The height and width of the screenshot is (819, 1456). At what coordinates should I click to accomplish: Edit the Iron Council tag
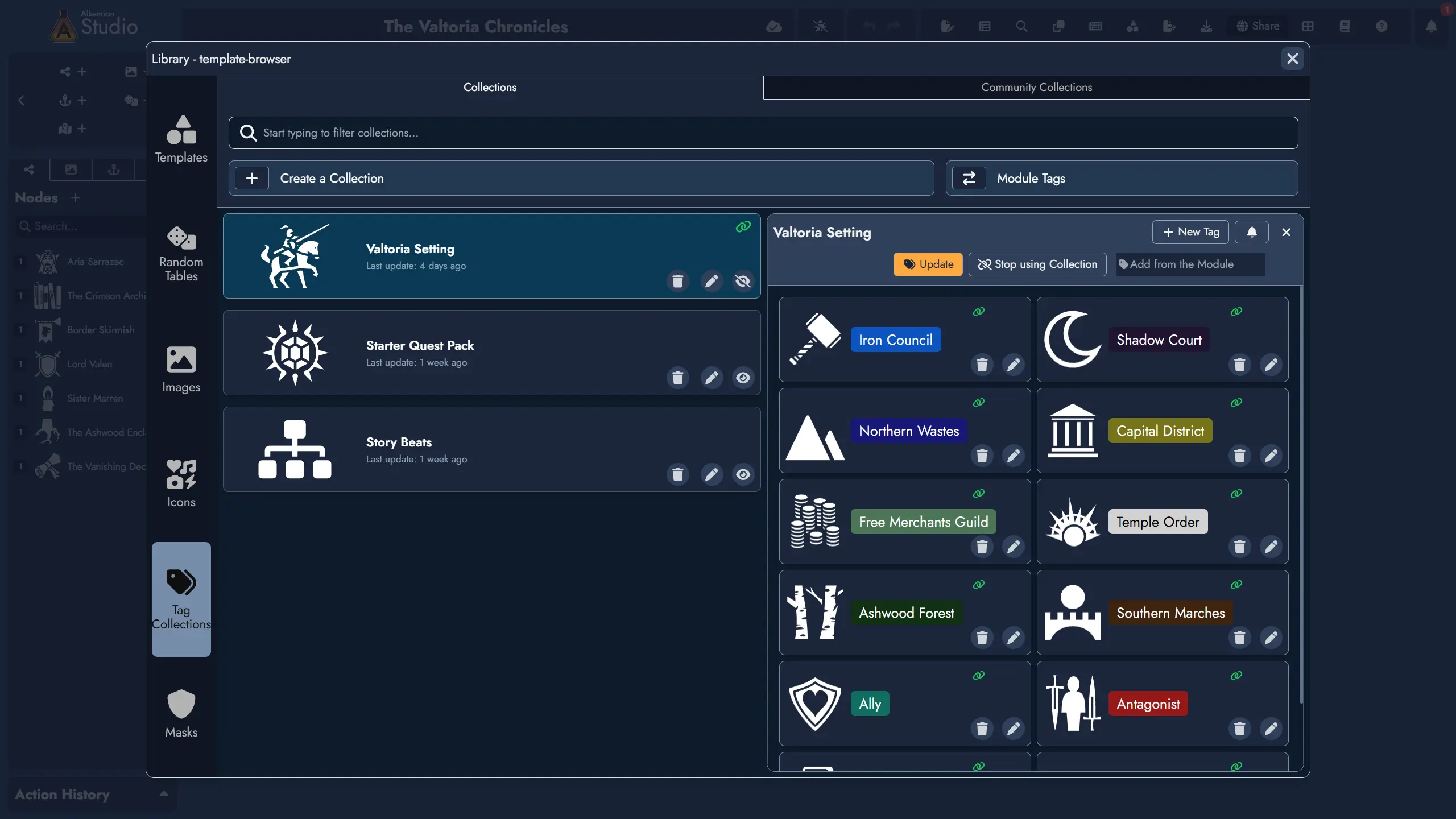[1014, 365]
